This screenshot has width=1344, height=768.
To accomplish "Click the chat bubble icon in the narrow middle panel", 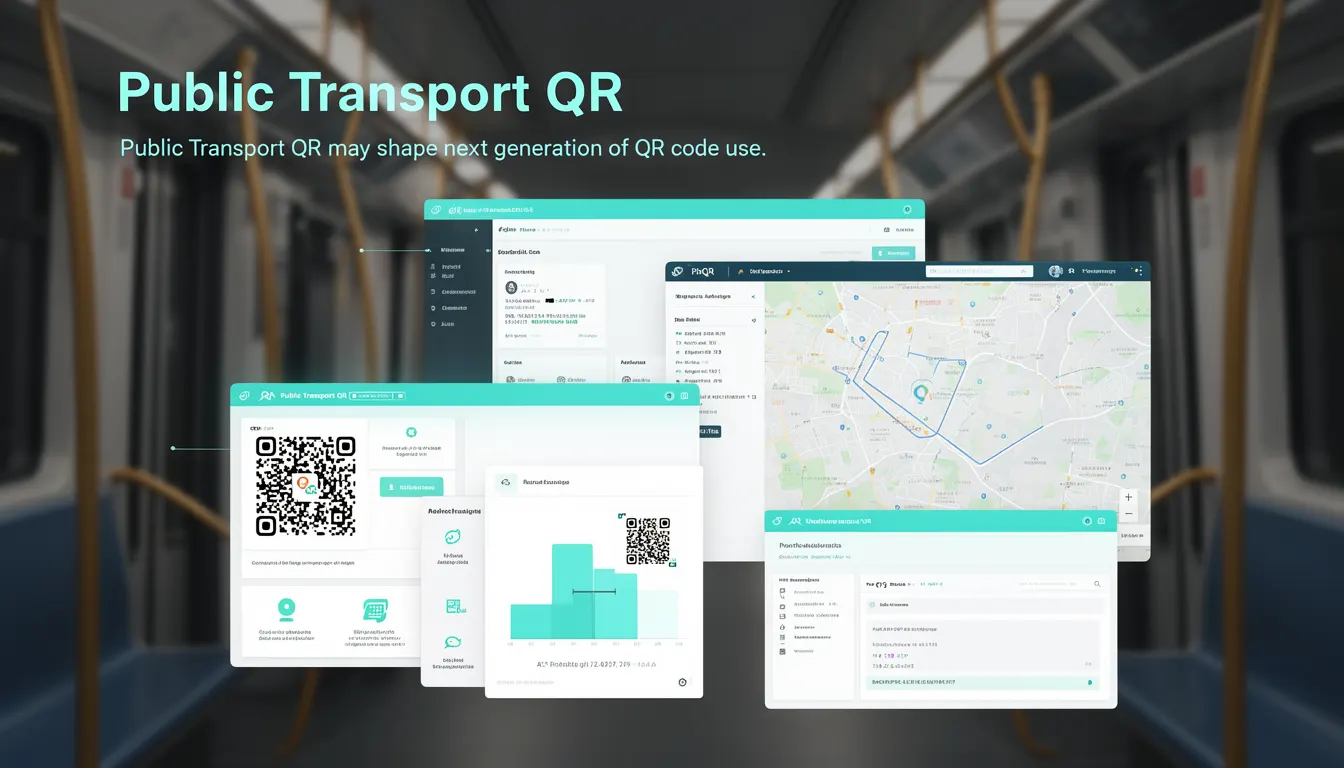I will pos(452,643).
